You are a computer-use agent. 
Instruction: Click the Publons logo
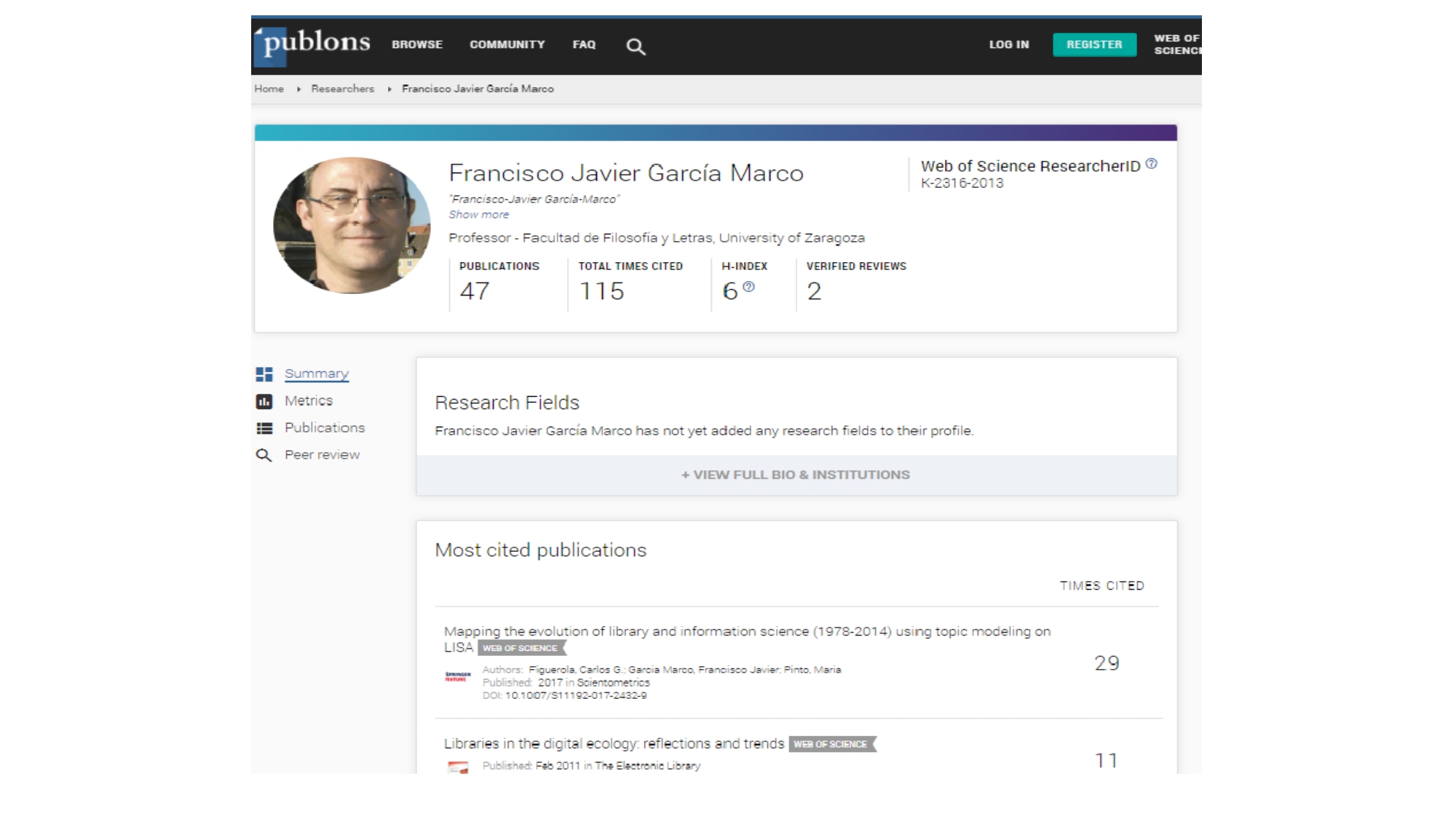(x=313, y=44)
